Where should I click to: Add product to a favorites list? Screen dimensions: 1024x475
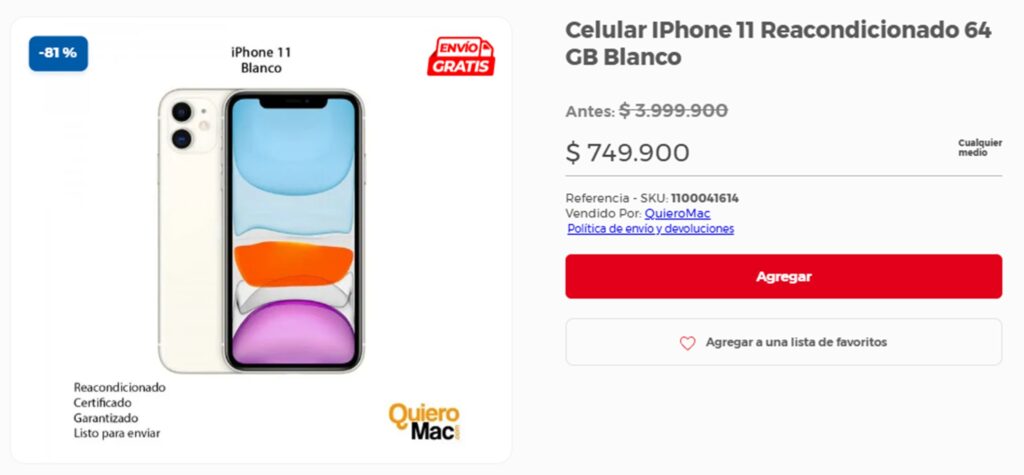pyautogui.click(x=783, y=342)
